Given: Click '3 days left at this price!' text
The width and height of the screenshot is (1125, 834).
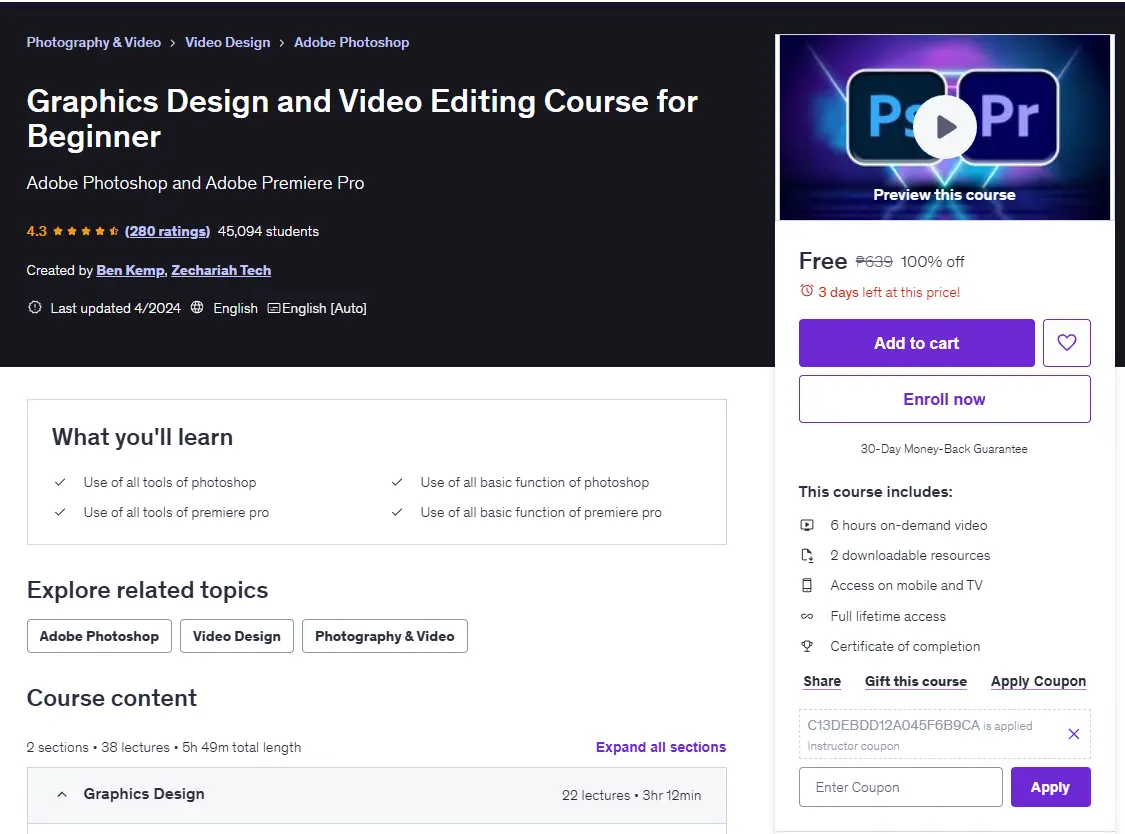Looking at the screenshot, I should click(889, 292).
